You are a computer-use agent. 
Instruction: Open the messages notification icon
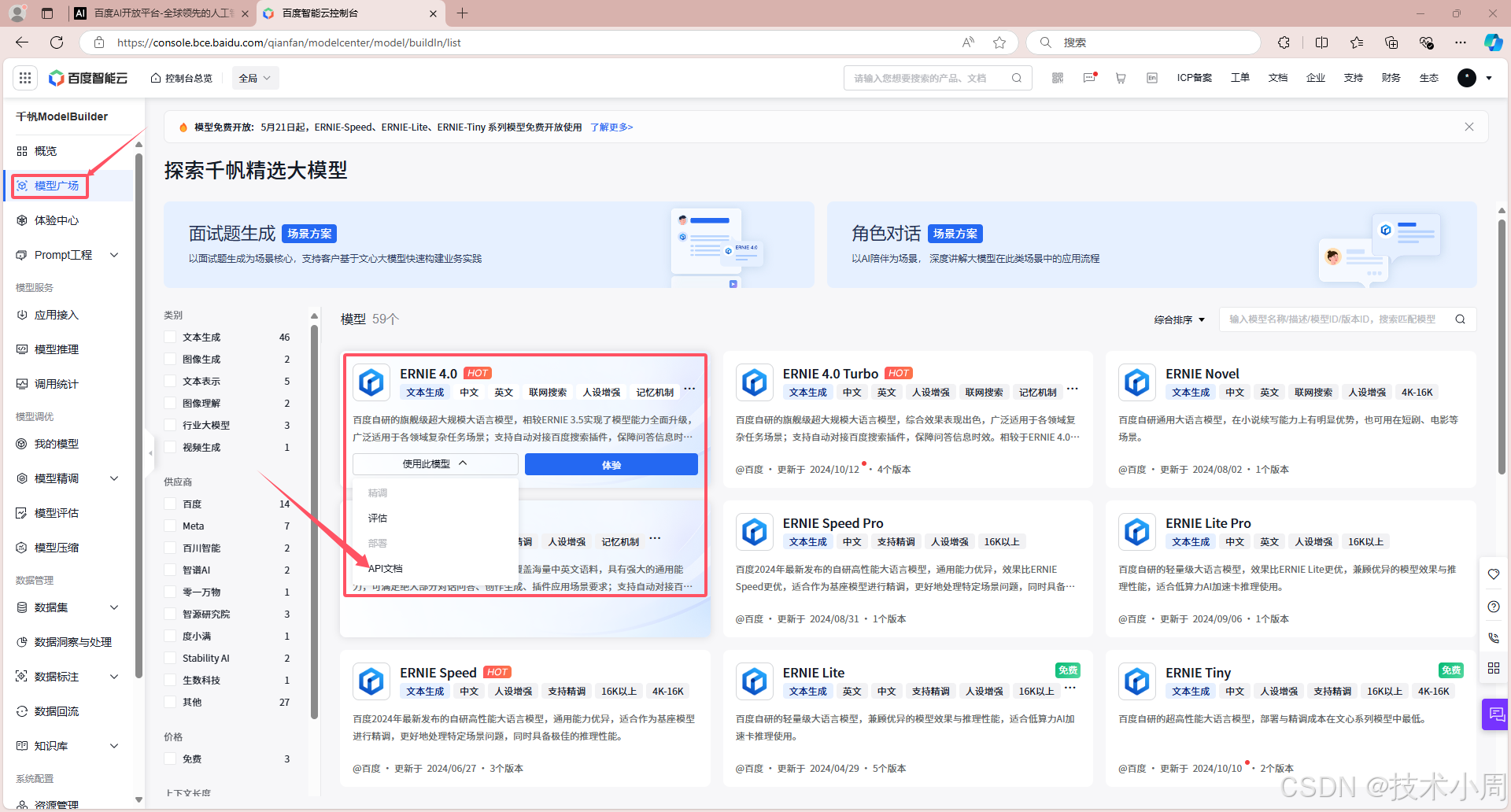[1089, 78]
